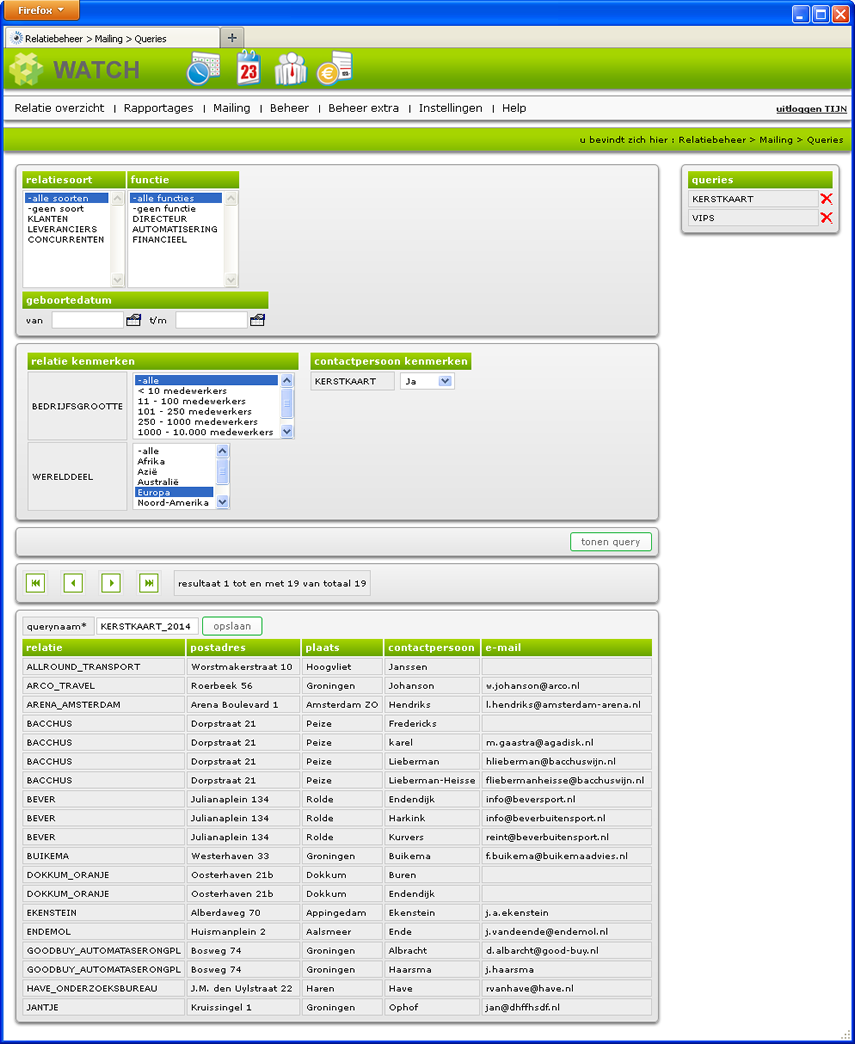Viewport: 855px width, 1044px height.
Task: Select Noord-Amerika in werelddeel list
Action: tap(173, 503)
